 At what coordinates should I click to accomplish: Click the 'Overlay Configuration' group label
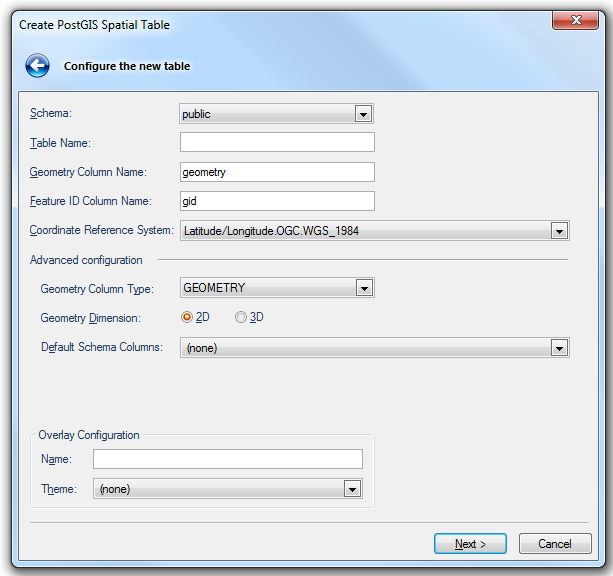[x=89, y=435]
